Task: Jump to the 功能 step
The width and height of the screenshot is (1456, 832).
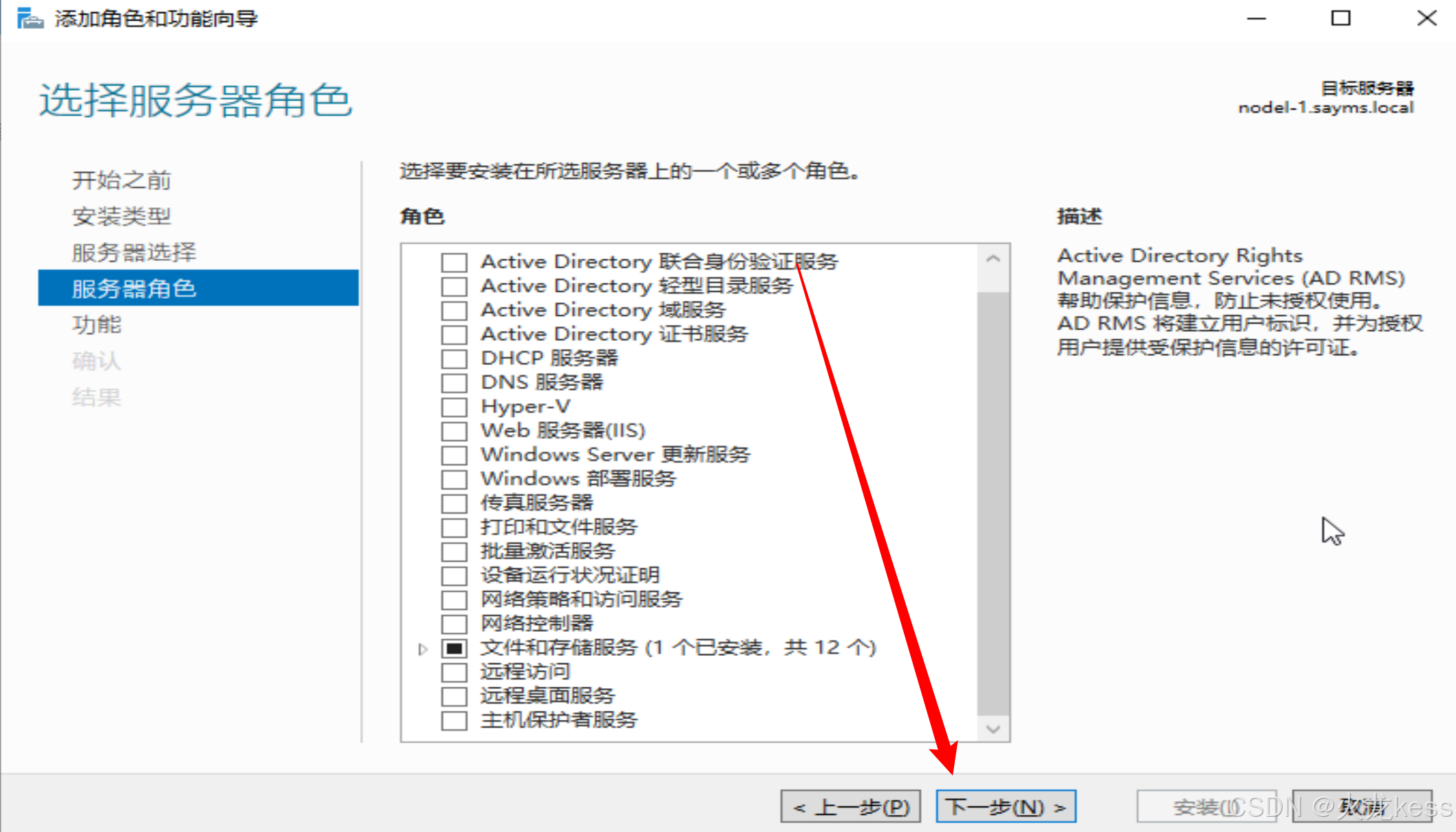Action: [x=96, y=325]
